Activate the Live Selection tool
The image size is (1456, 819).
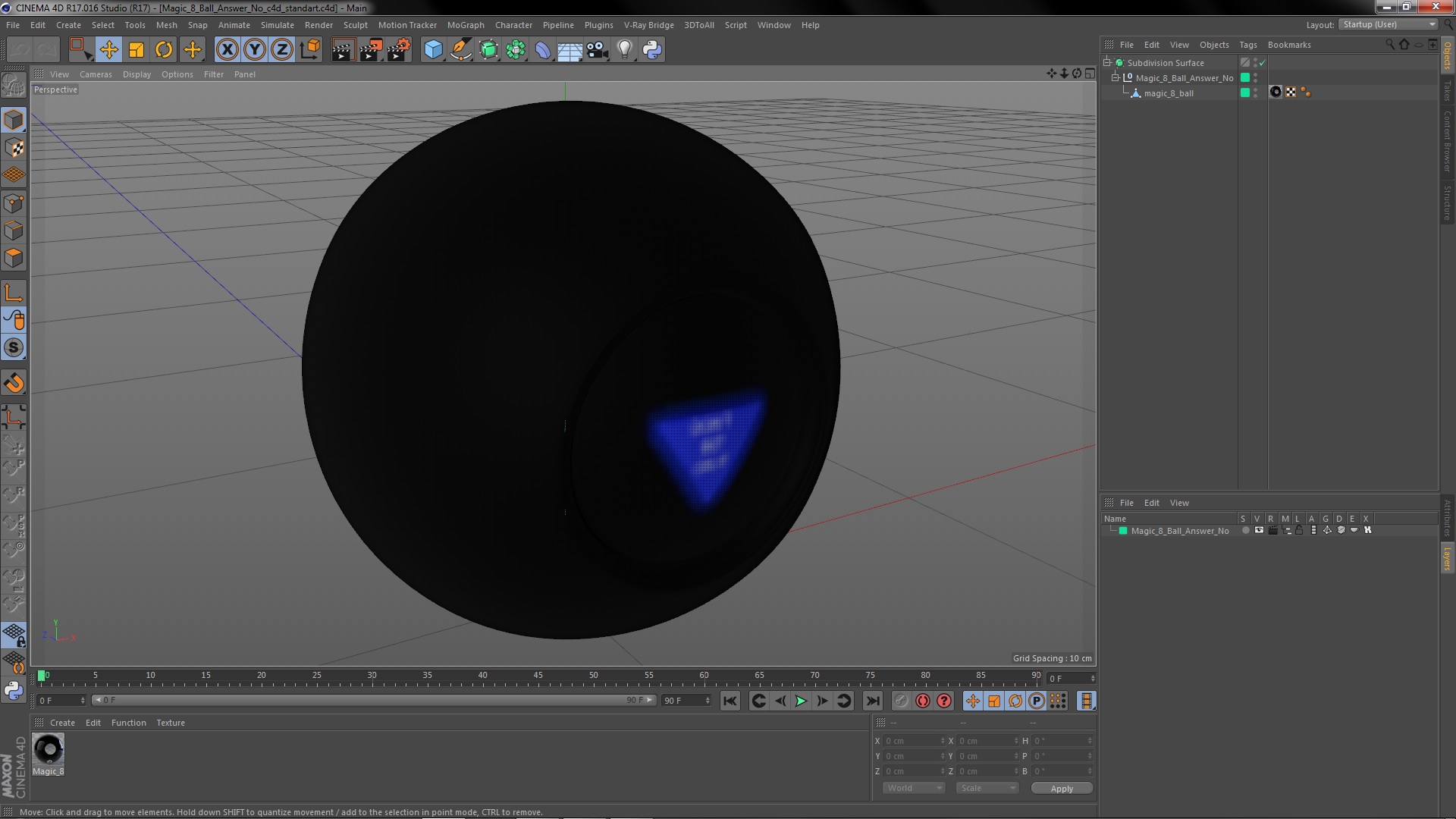click(x=80, y=50)
